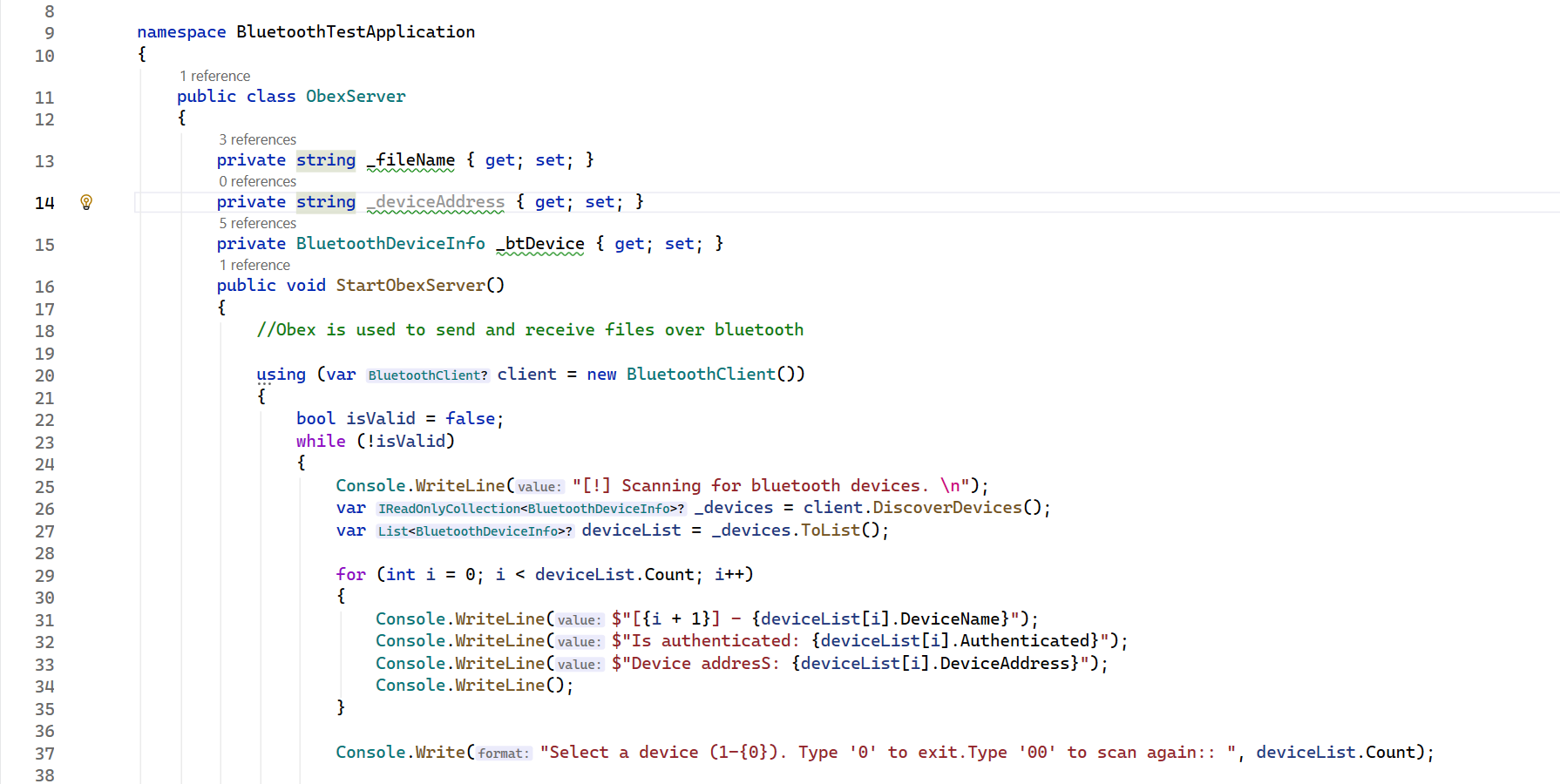Click the lightbulb quick actions icon

click(x=86, y=202)
